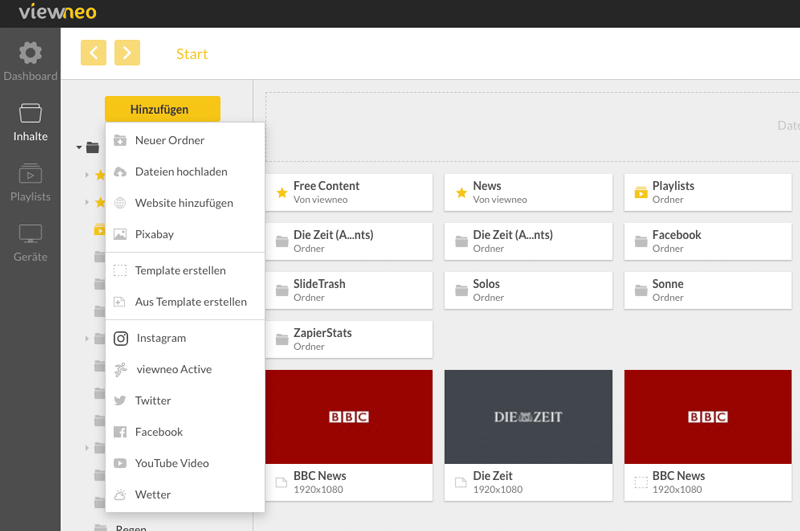The image size is (800, 531).
Task: Click the Twitter bird icon
Action: tap(120, 400)
